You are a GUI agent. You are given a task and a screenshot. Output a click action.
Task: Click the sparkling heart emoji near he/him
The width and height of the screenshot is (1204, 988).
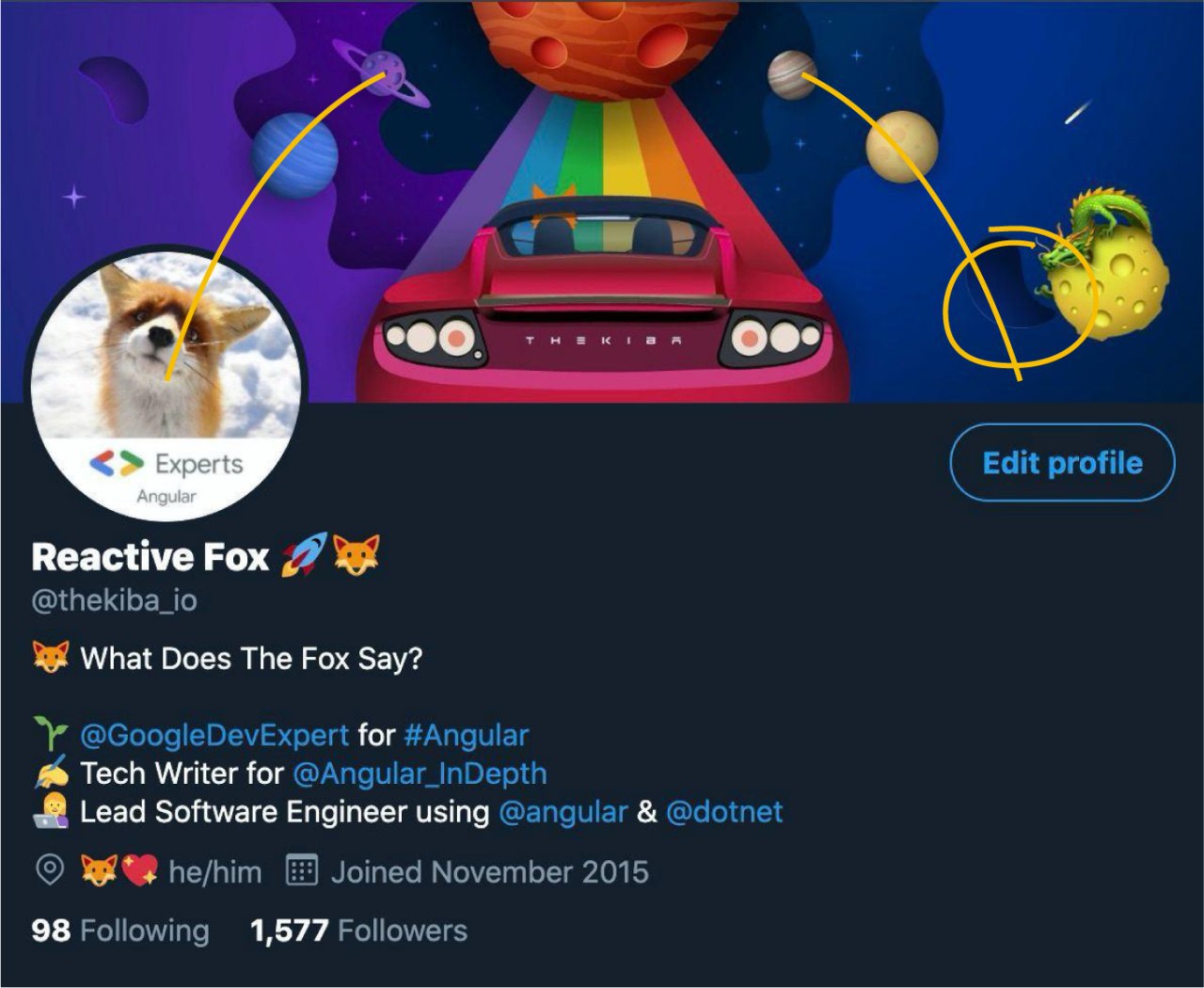(139, 871)
